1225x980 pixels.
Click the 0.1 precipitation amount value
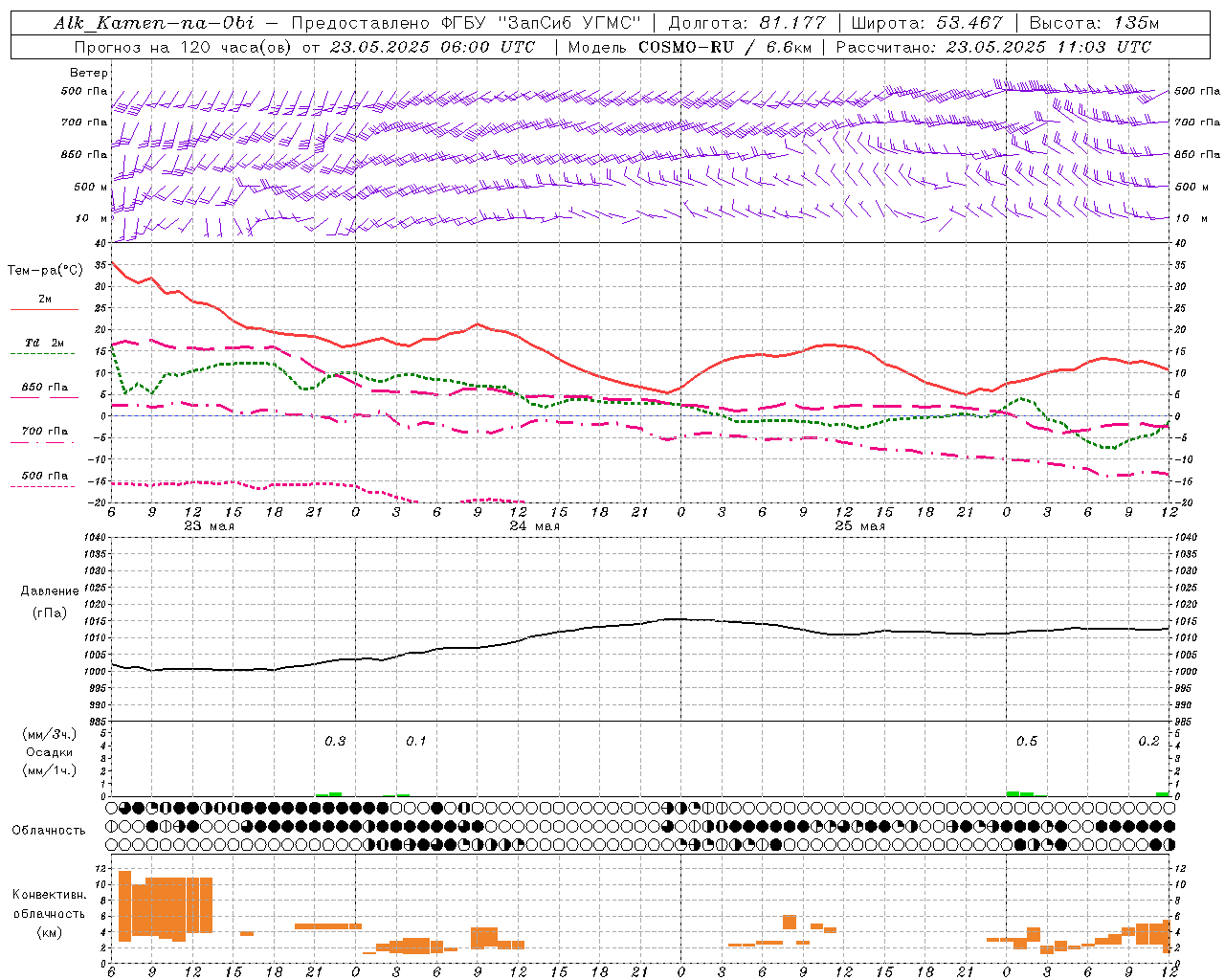point(416,741)
